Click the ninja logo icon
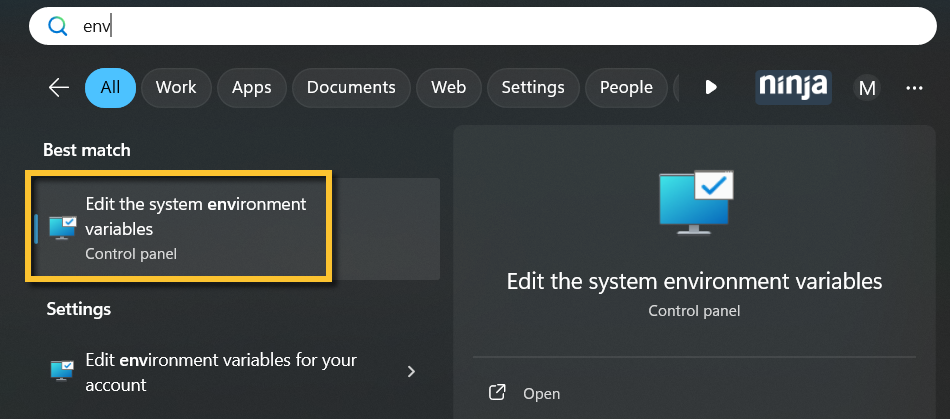This screenshot has height=419, width=950. (793, 87)
